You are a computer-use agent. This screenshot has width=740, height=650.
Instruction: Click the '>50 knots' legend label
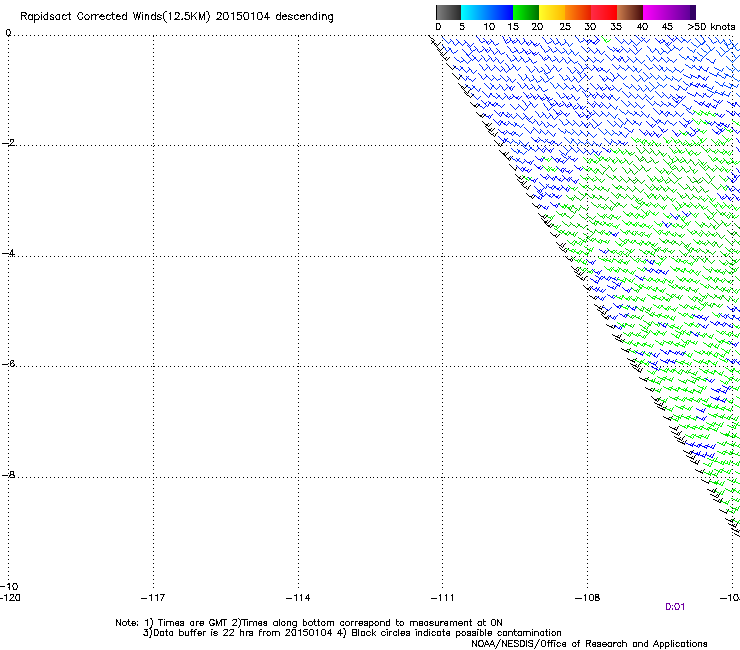[x=711, y=27]
